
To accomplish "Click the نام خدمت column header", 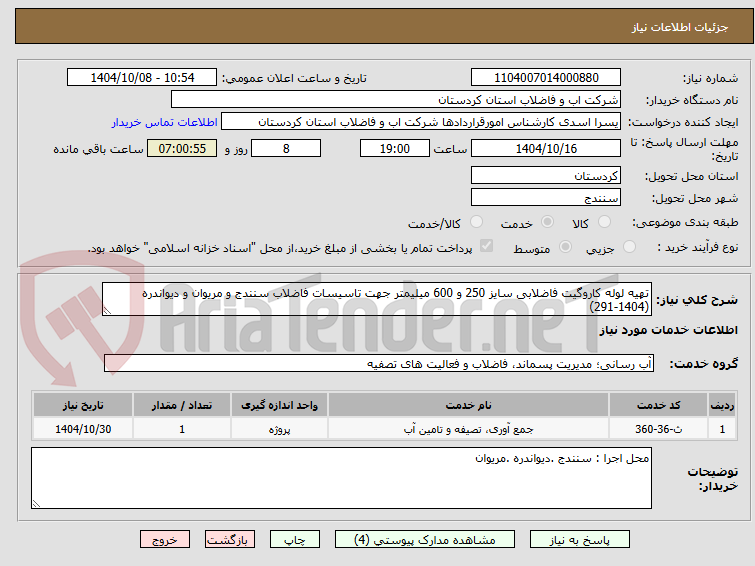I will tap(469, 405).
